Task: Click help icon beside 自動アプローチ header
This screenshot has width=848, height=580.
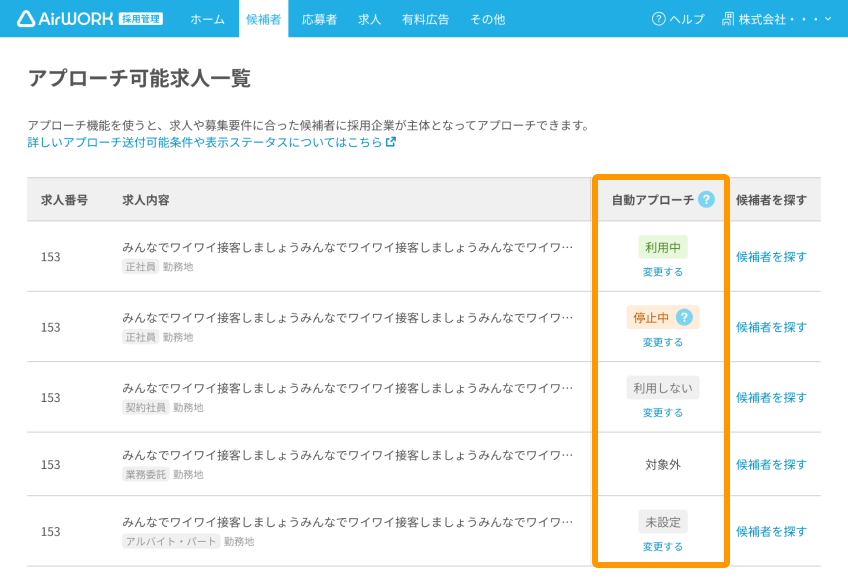Action: tap(706, 200)
